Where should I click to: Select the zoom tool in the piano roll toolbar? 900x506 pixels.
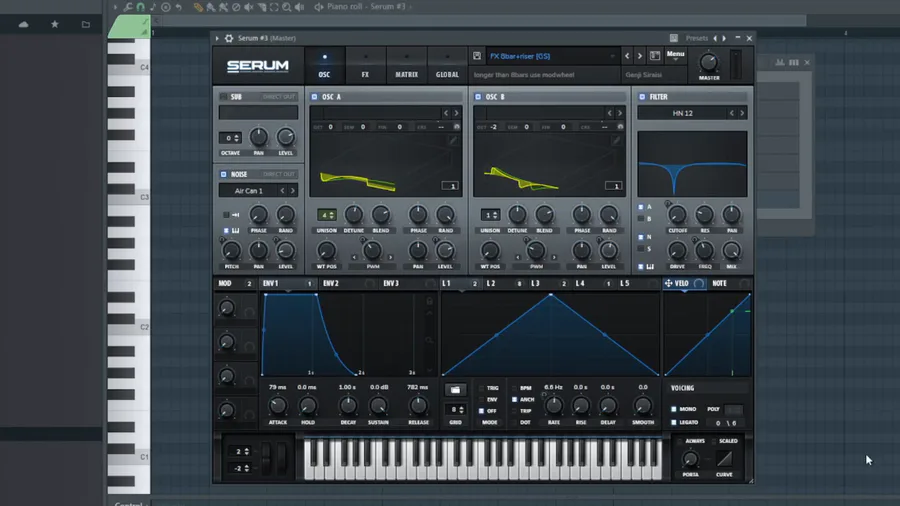point(286,7)
